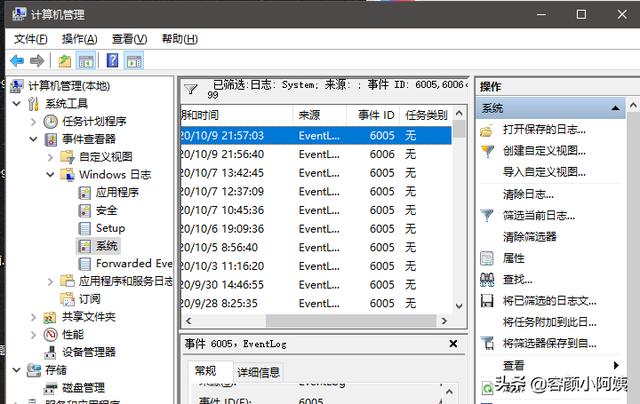Screen dimensions: 640x404
Task: Select event row 20/9/30 14:46:55
Action: [316, 285]
